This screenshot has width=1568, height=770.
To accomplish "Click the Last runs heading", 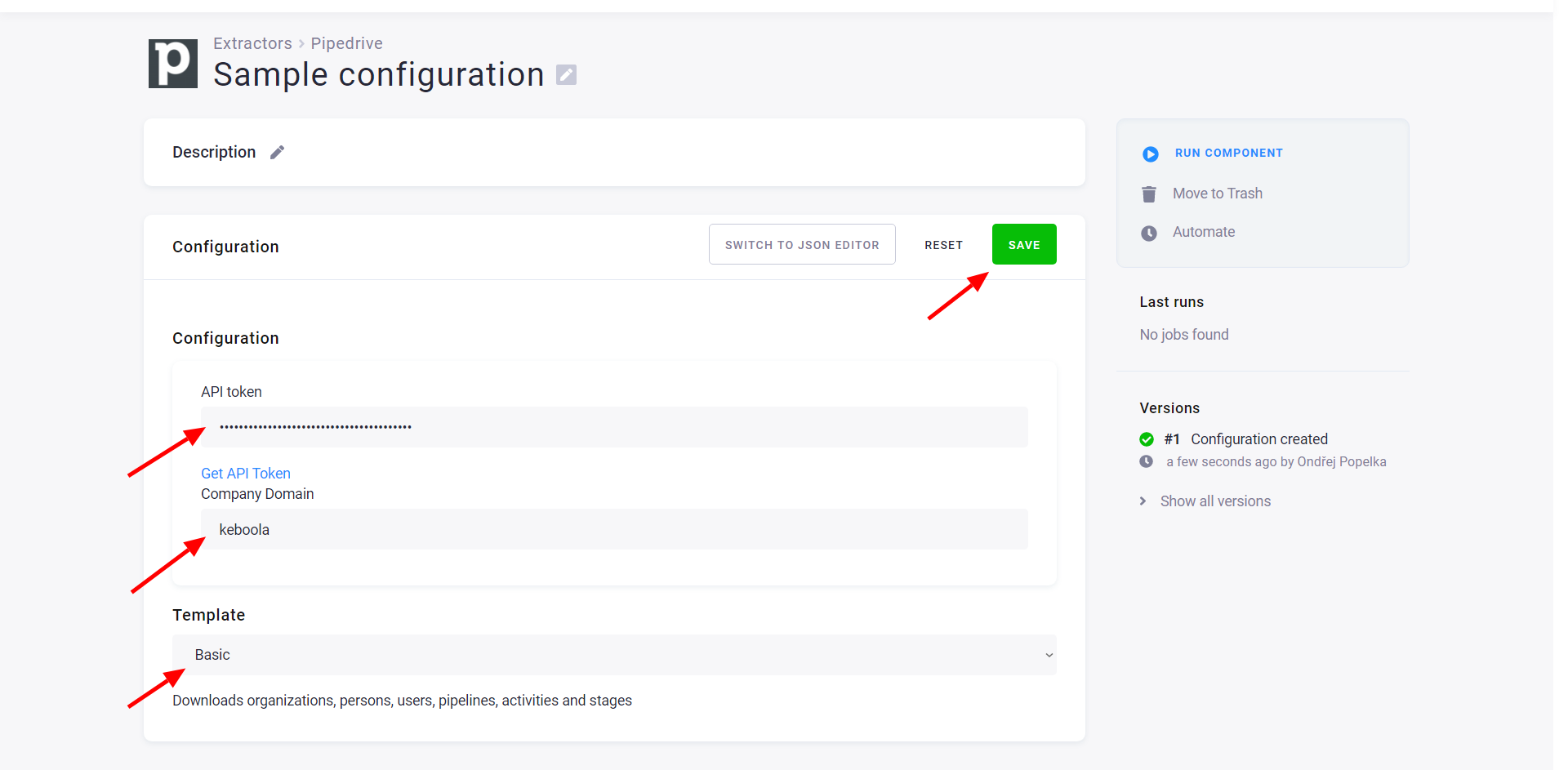I will pos(1171,302).
